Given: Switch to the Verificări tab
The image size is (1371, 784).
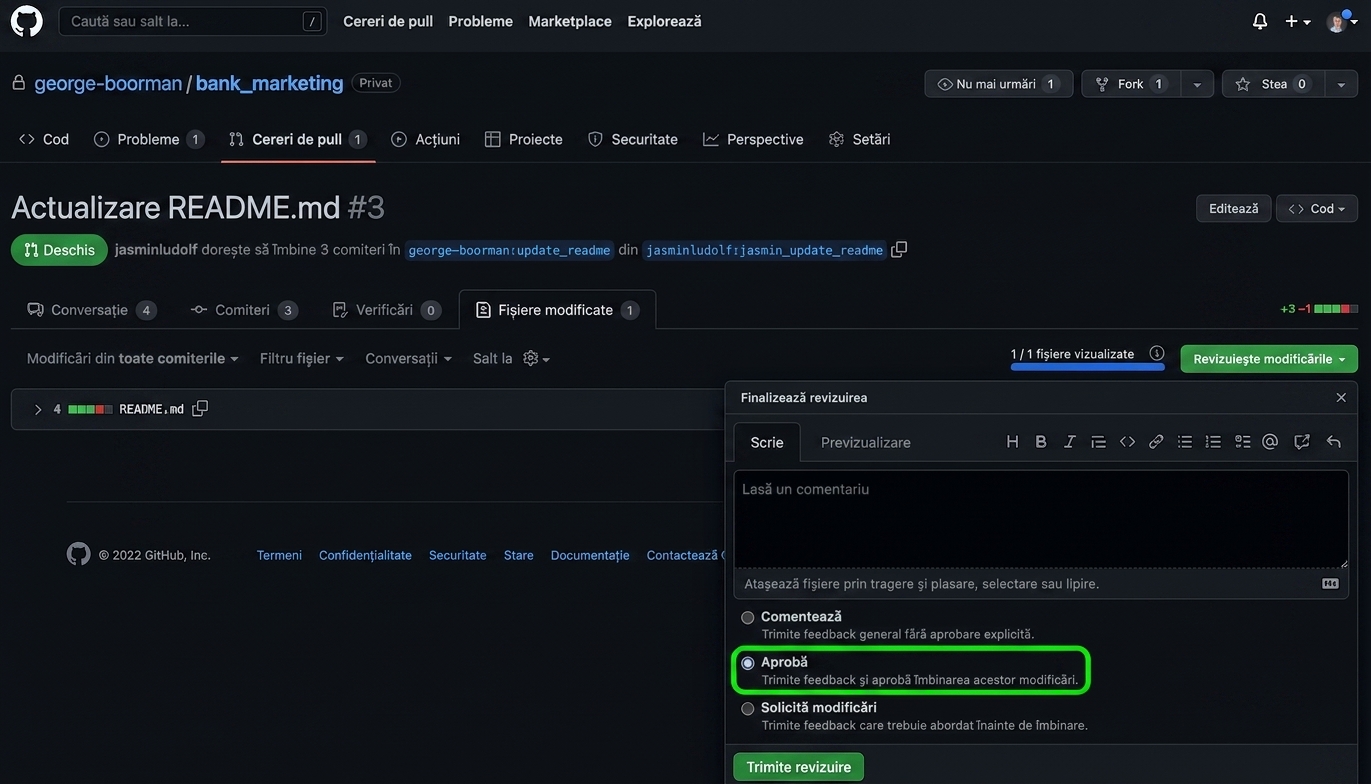Looking at the screenshot, I should coord(387,310).
